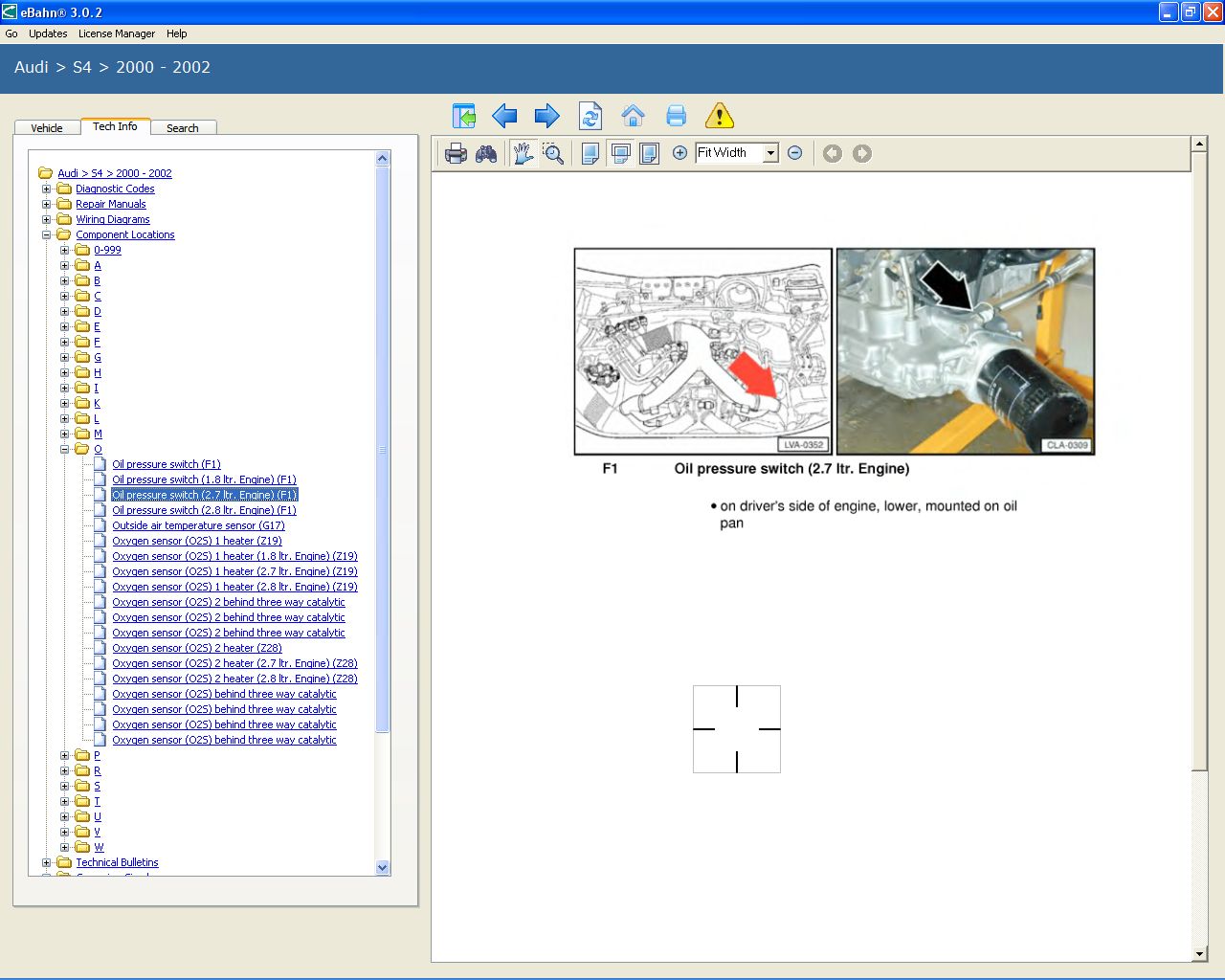
Task: Print using the blue printer icon
Action: tap(676, 117)
